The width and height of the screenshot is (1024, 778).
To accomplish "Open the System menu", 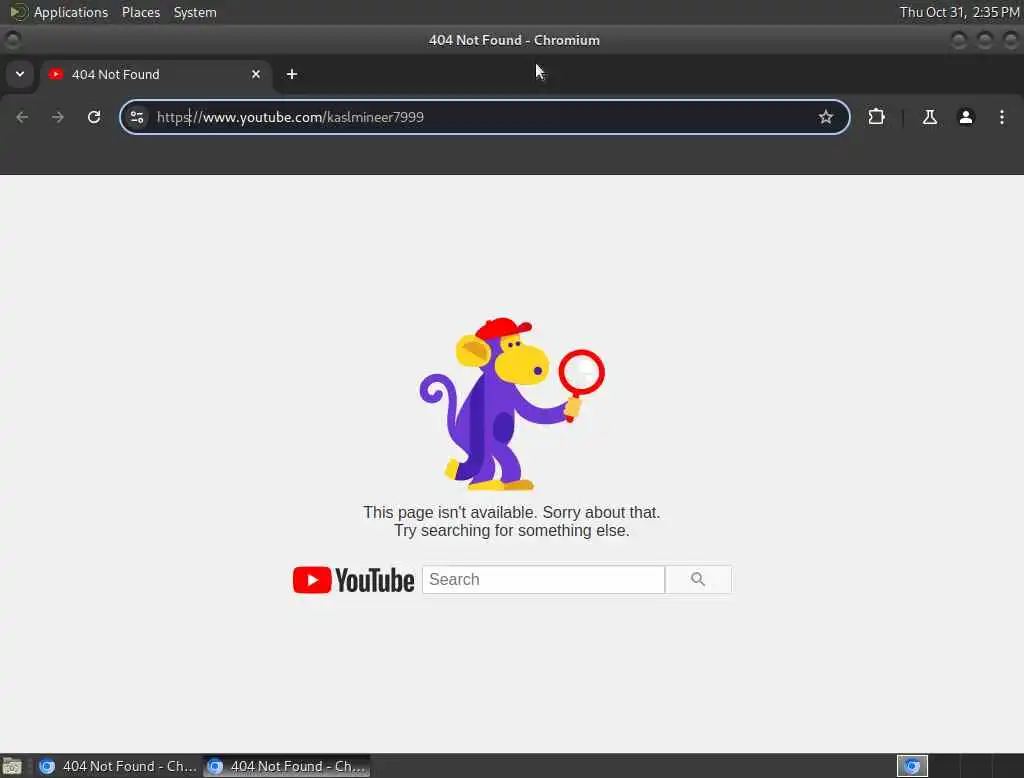I will (195, 12).
